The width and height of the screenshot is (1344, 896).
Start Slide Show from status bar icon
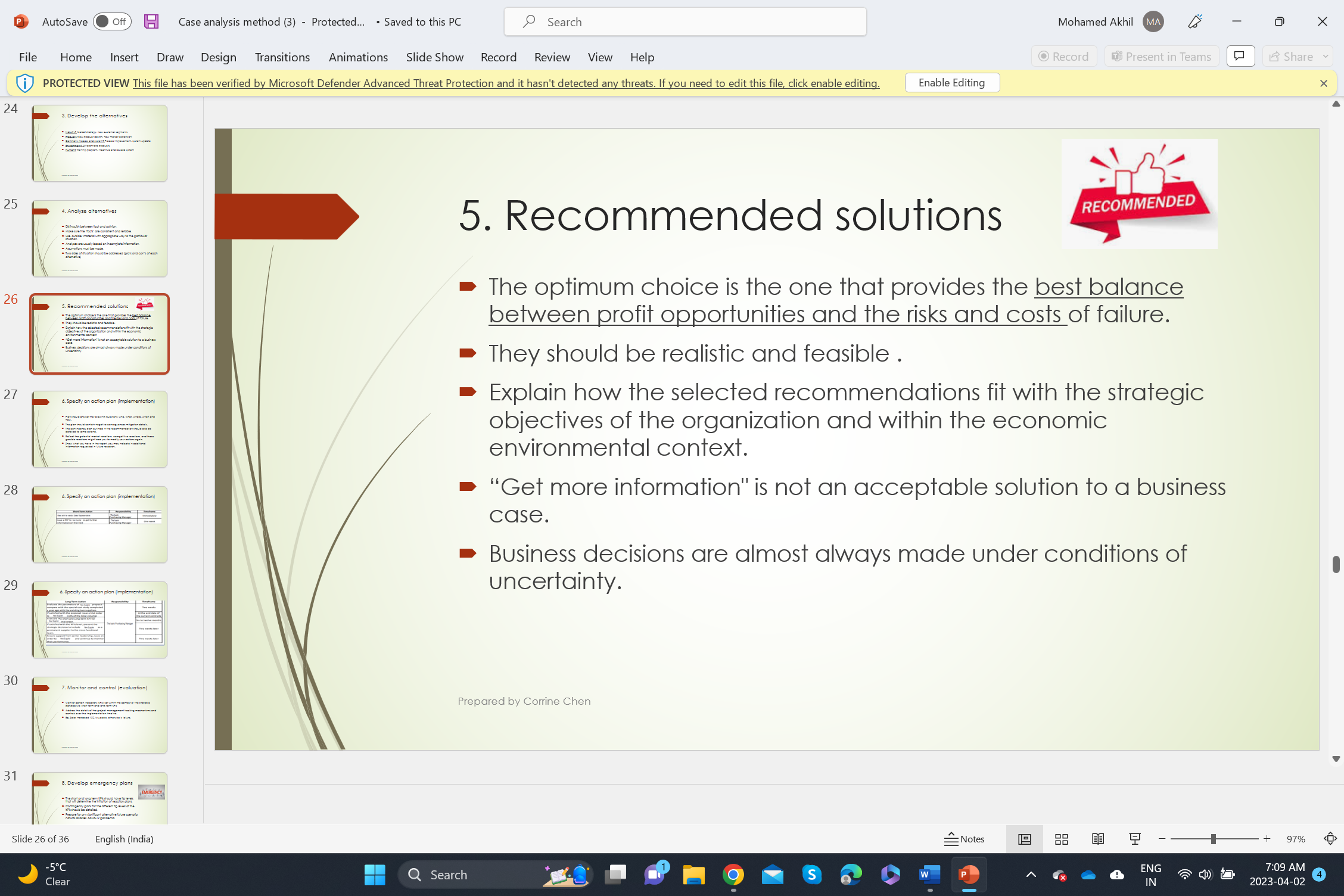1135,839
